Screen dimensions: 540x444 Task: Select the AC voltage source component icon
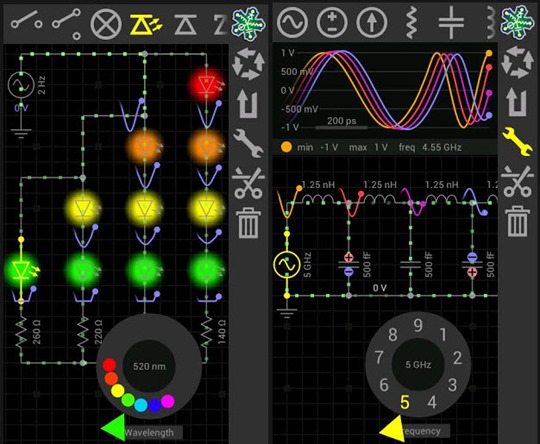pyautogui.click(x=292, y=22)
